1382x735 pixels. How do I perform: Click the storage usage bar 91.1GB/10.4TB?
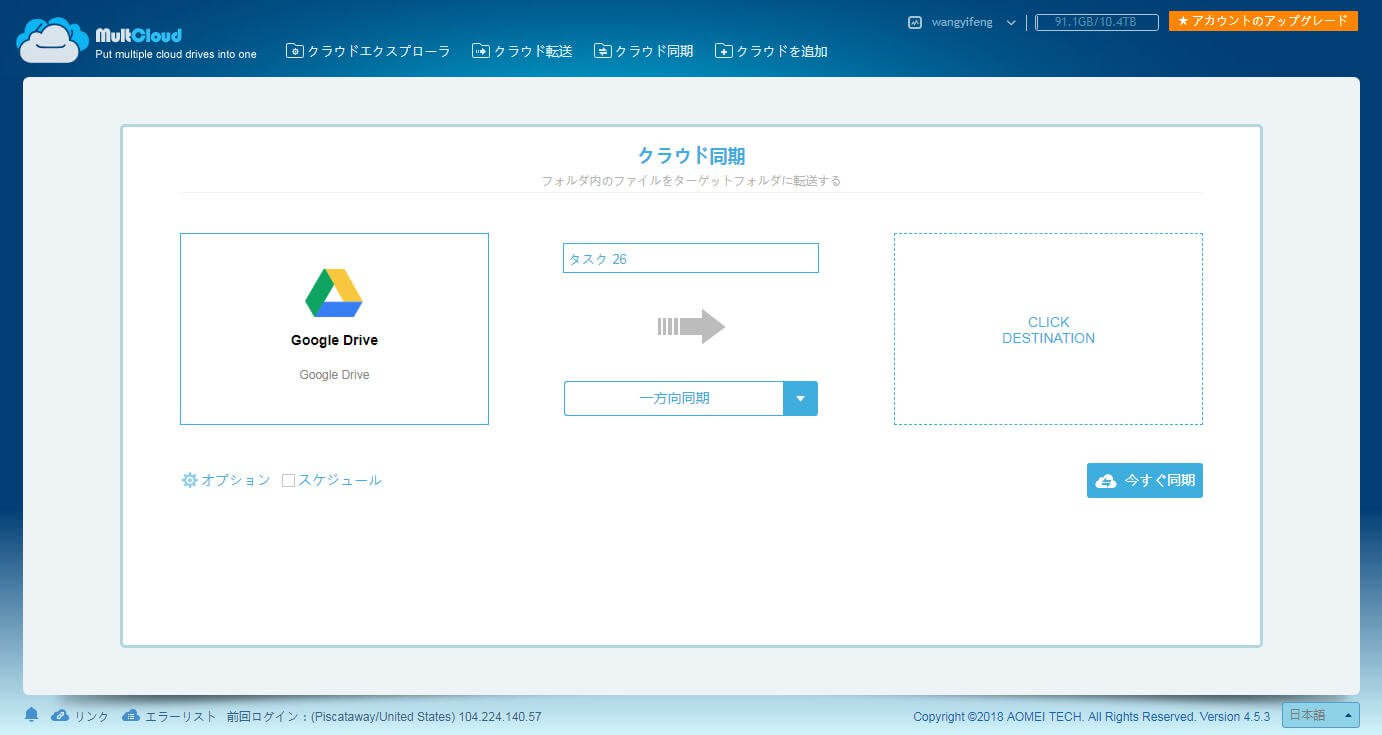point(1096,22)
